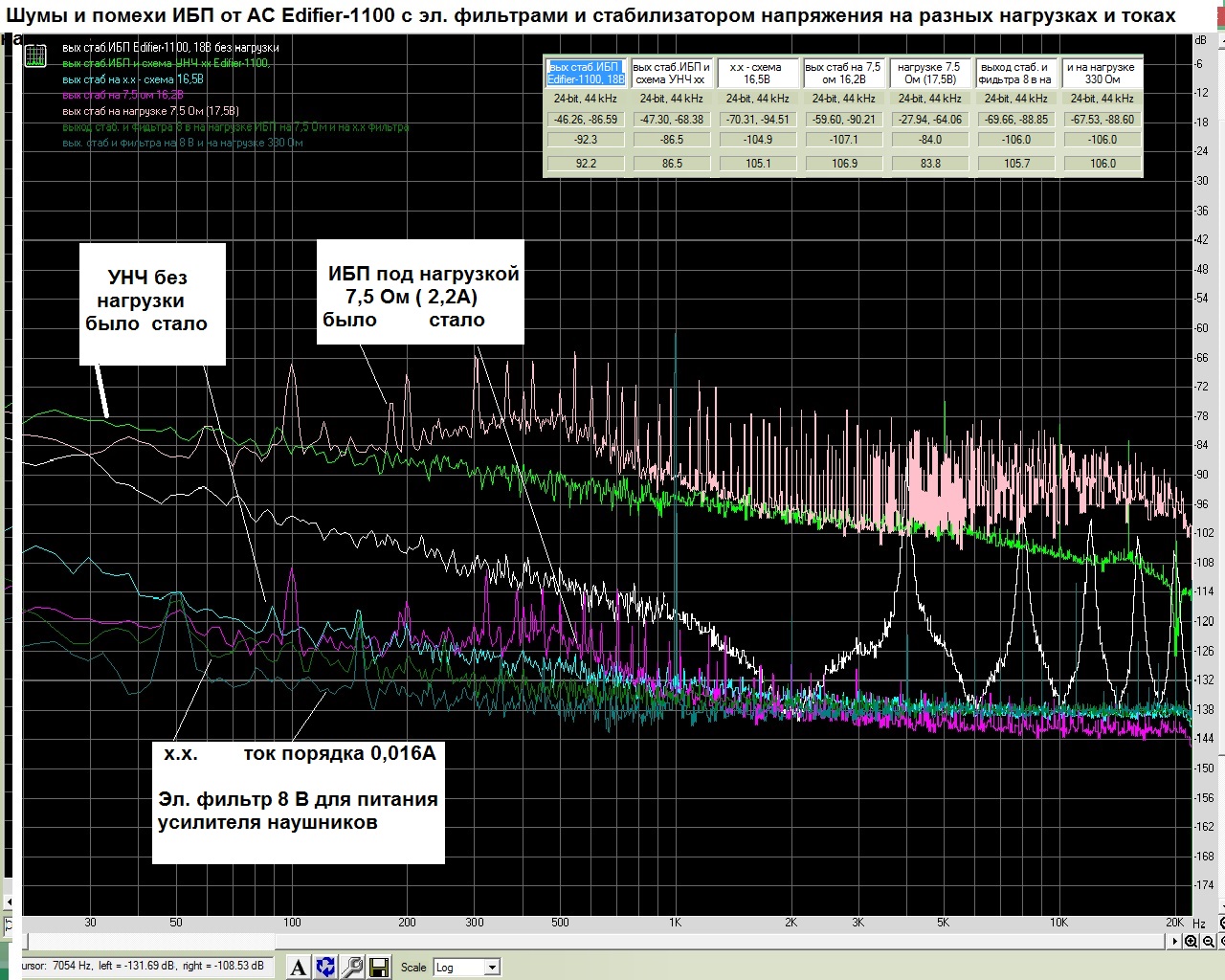Screen dimensions: 1225x980
Task: Click the blue refresh arrows icon
Action: (x=325, y=967)
